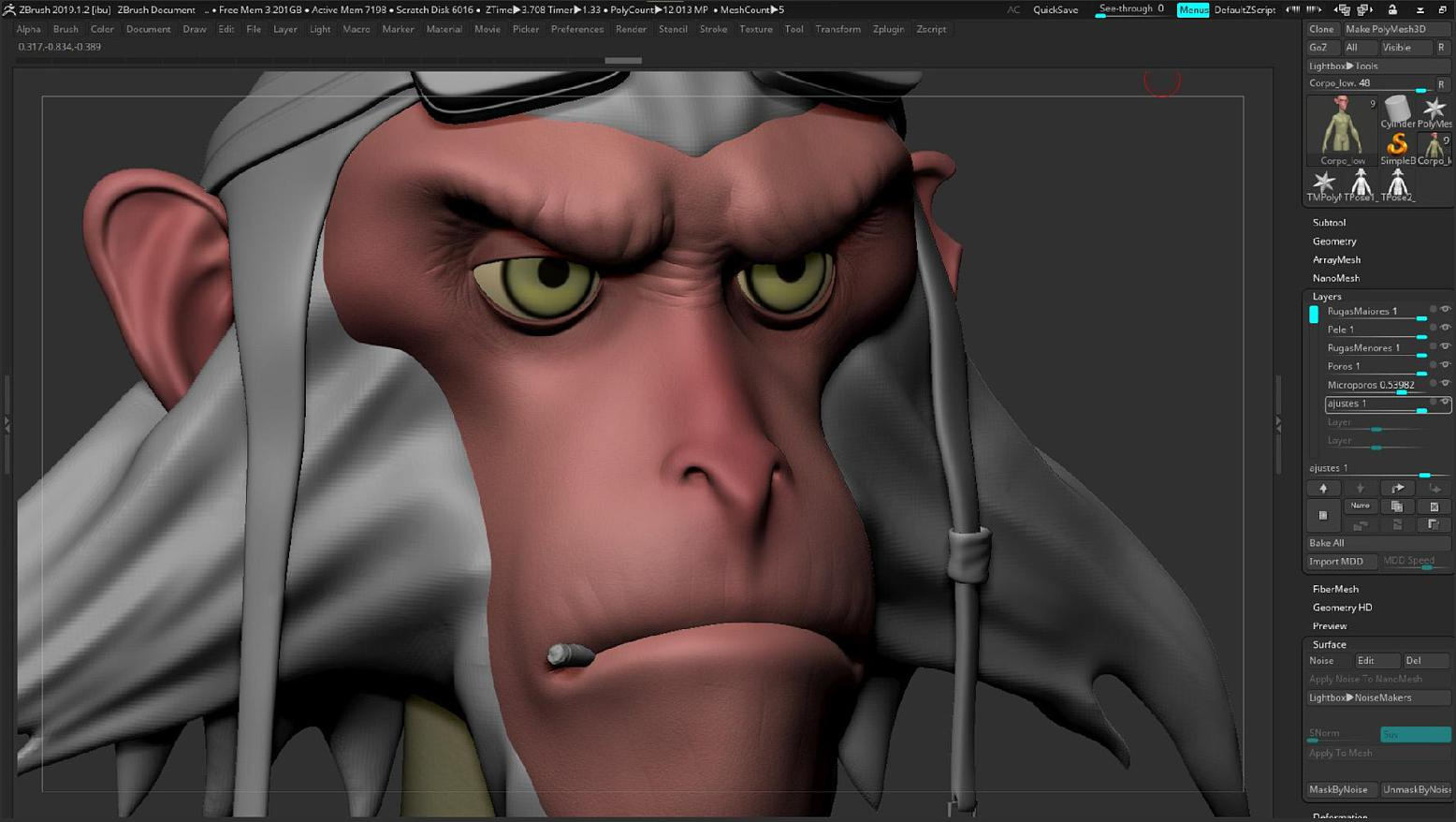The width and height of the screenshot is (1456, 822).
Task: Toggle visibility eye of Microporos layer
Action: (1445, 383)
